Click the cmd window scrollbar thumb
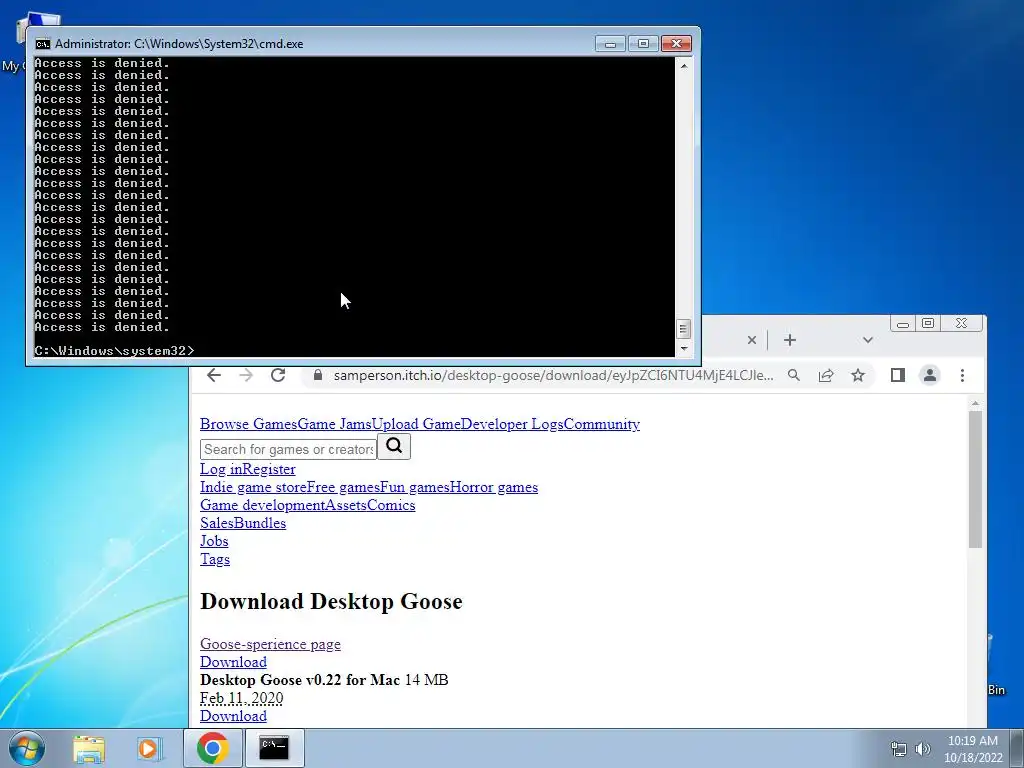The height and width of the screenshot is (768, 1024). (683, 328)
